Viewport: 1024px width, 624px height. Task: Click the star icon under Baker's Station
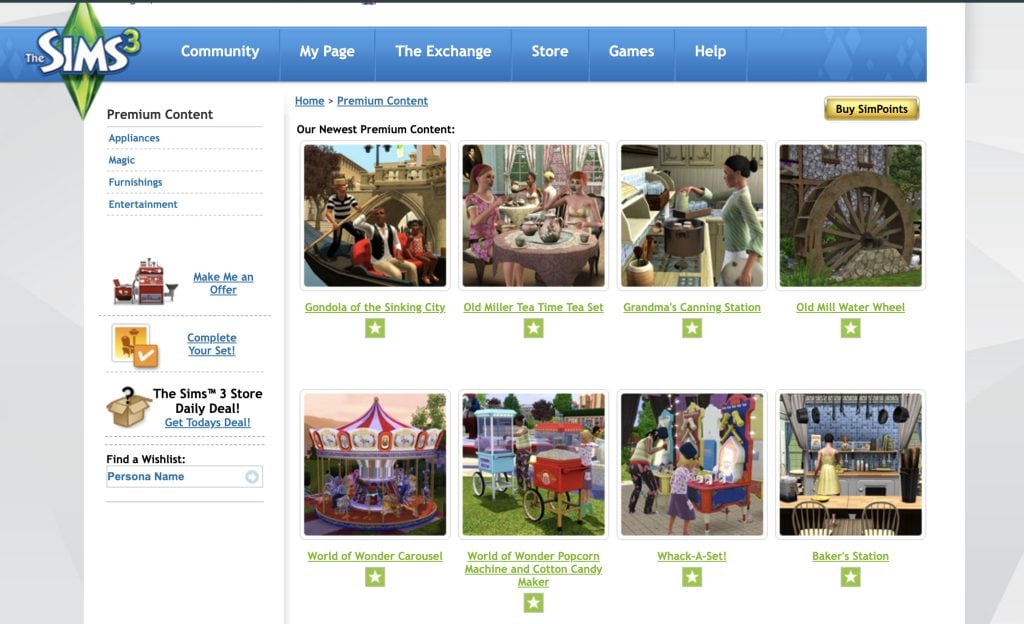click(x=849, y=575)
